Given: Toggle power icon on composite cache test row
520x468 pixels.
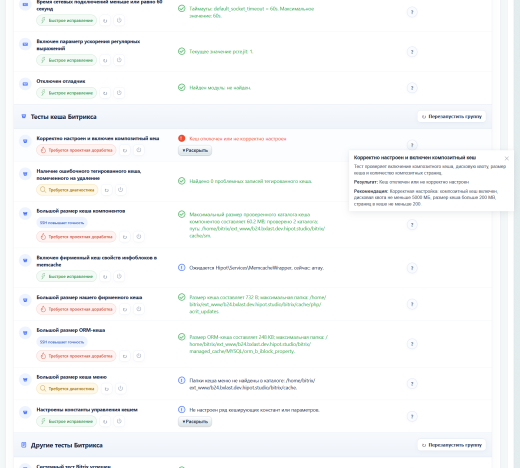Looking at the screenshot, I should pyautogui.click(x=139, y=150).
